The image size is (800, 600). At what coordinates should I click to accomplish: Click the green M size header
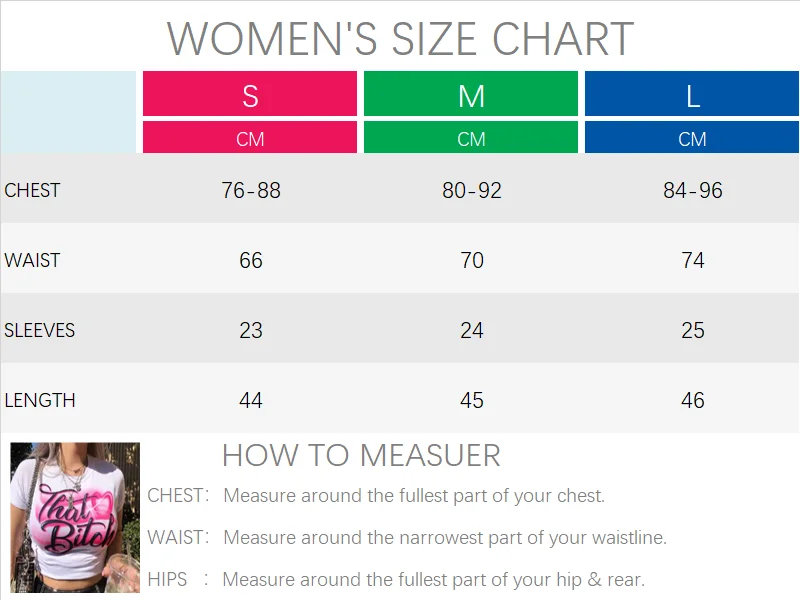[x=471, y=95]
